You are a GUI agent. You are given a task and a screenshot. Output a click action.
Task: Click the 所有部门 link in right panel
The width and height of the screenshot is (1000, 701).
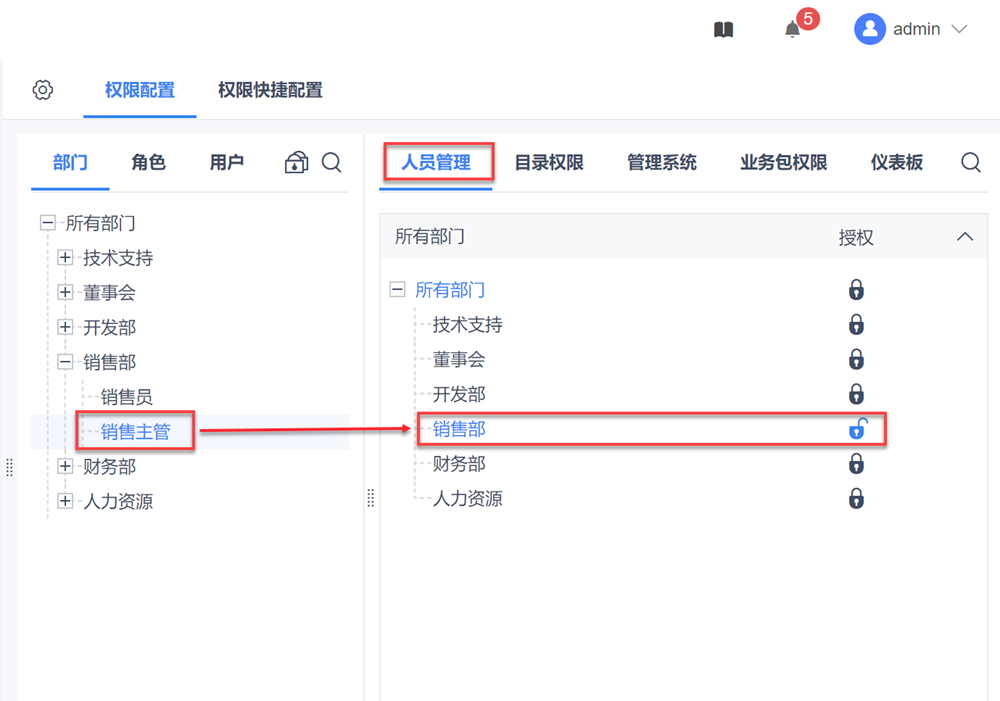[450, 290]
